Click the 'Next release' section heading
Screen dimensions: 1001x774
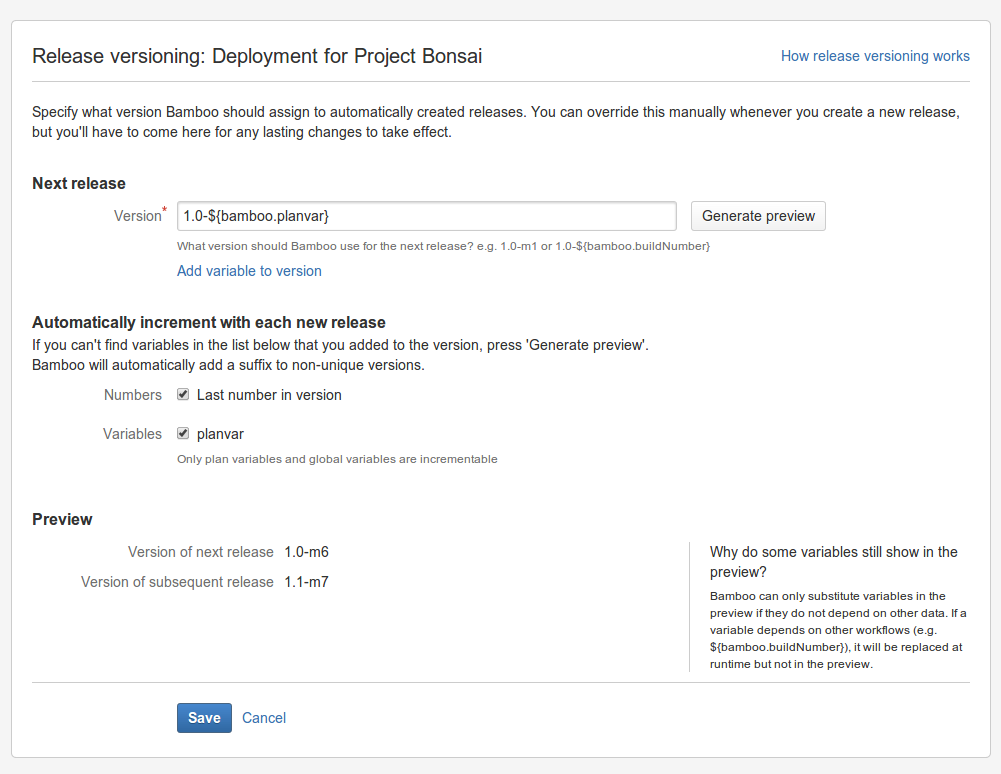point(79,183)
